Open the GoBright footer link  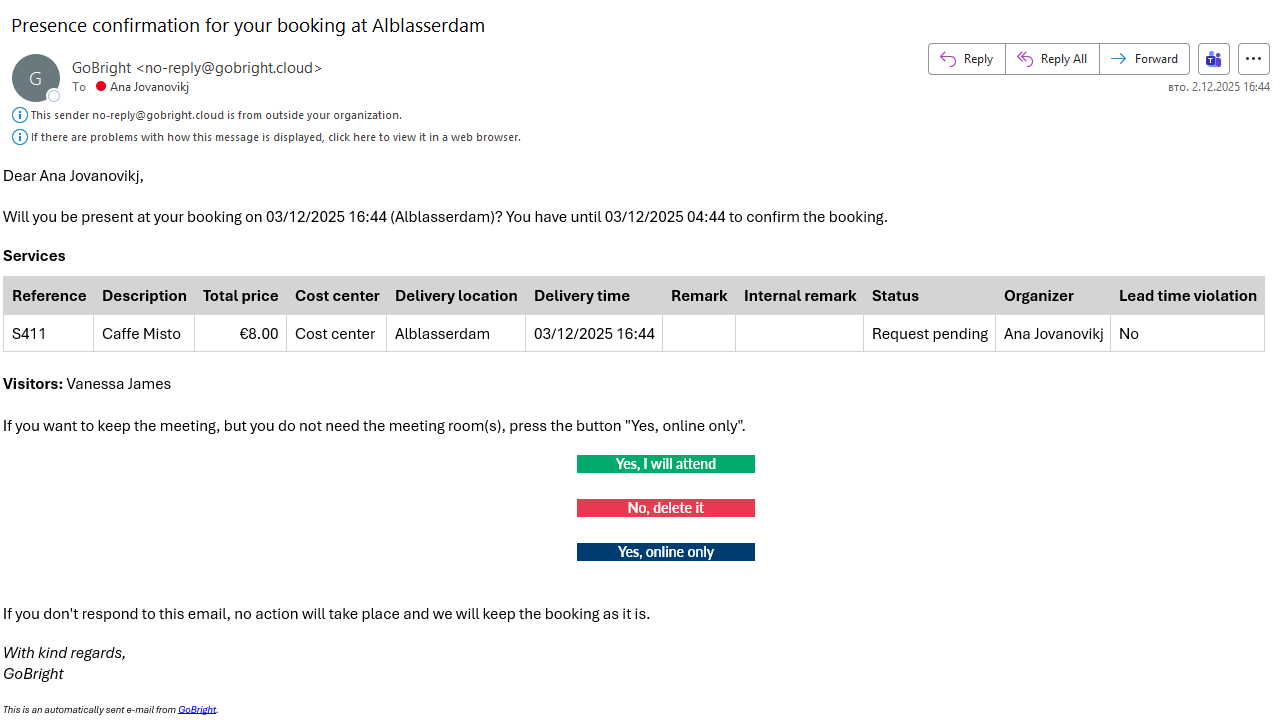(x=197, y=710)
